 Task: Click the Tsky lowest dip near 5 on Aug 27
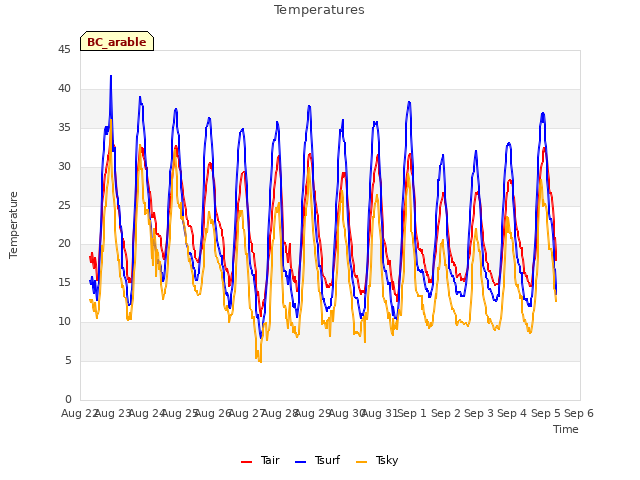260,361
